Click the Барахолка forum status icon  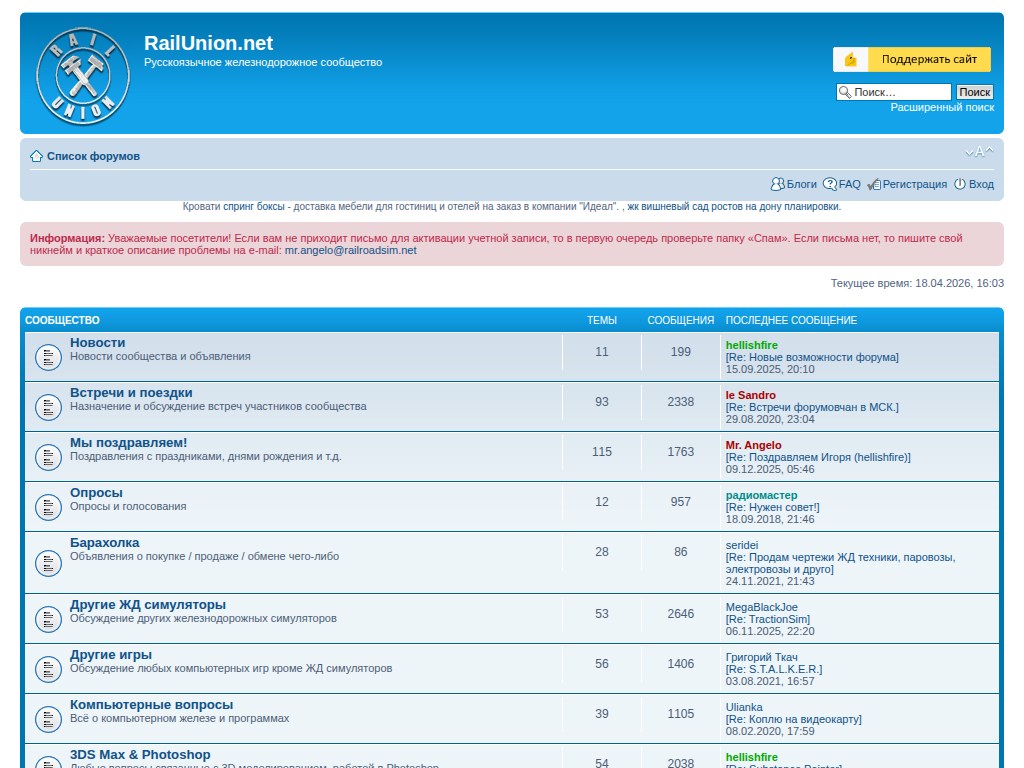click(x=49, y=562)
